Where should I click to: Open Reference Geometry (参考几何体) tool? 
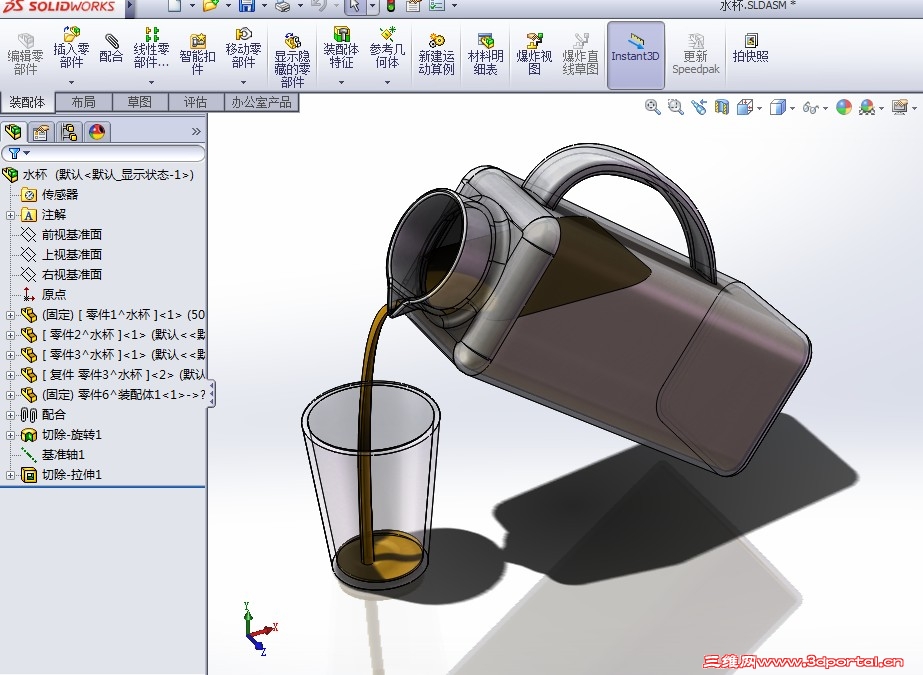coord(387,48)
